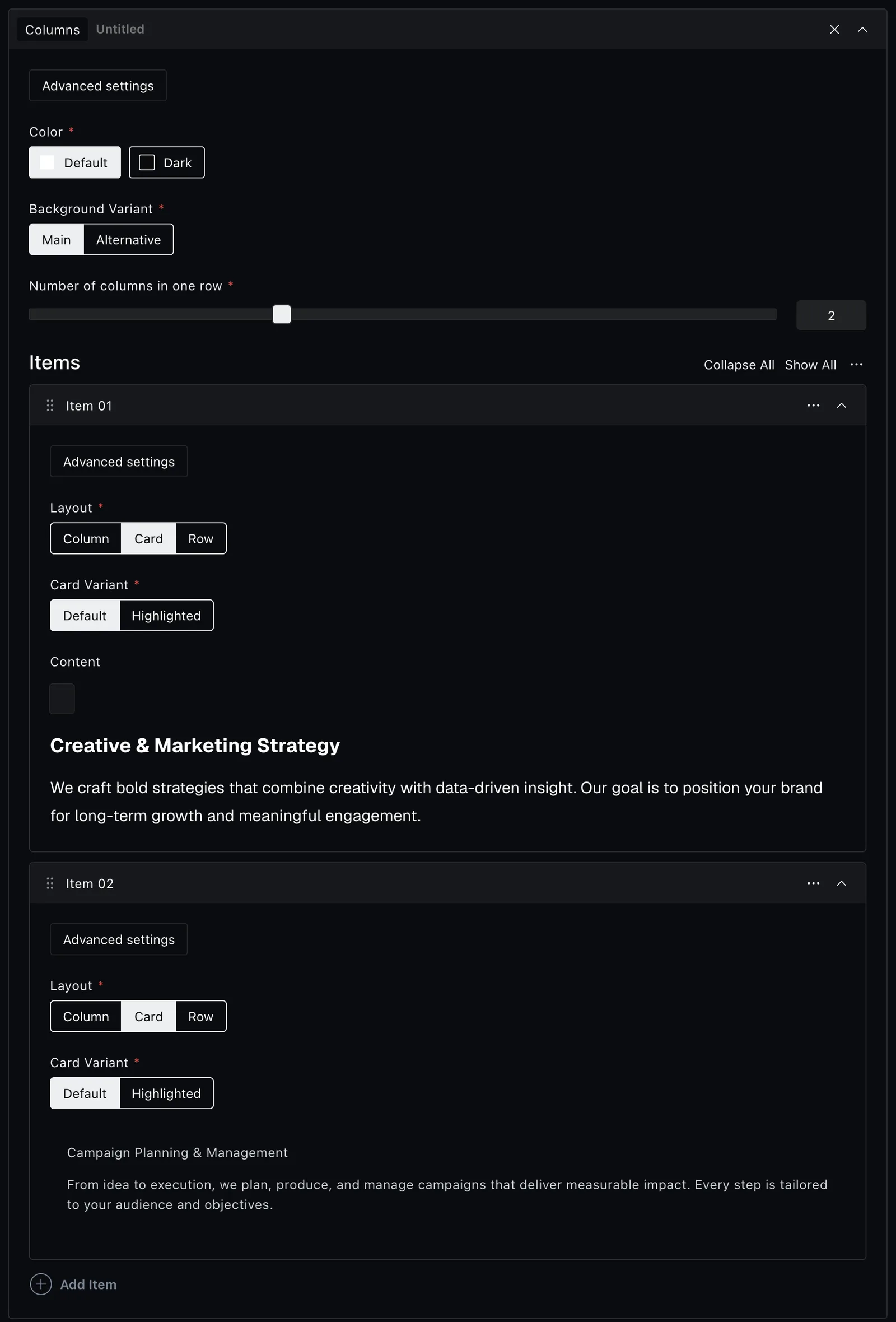The height and width of the screenshot is (1322, 896).
Task: Open the Item 02 three-dot options menu
Action: tap(813, 883)
